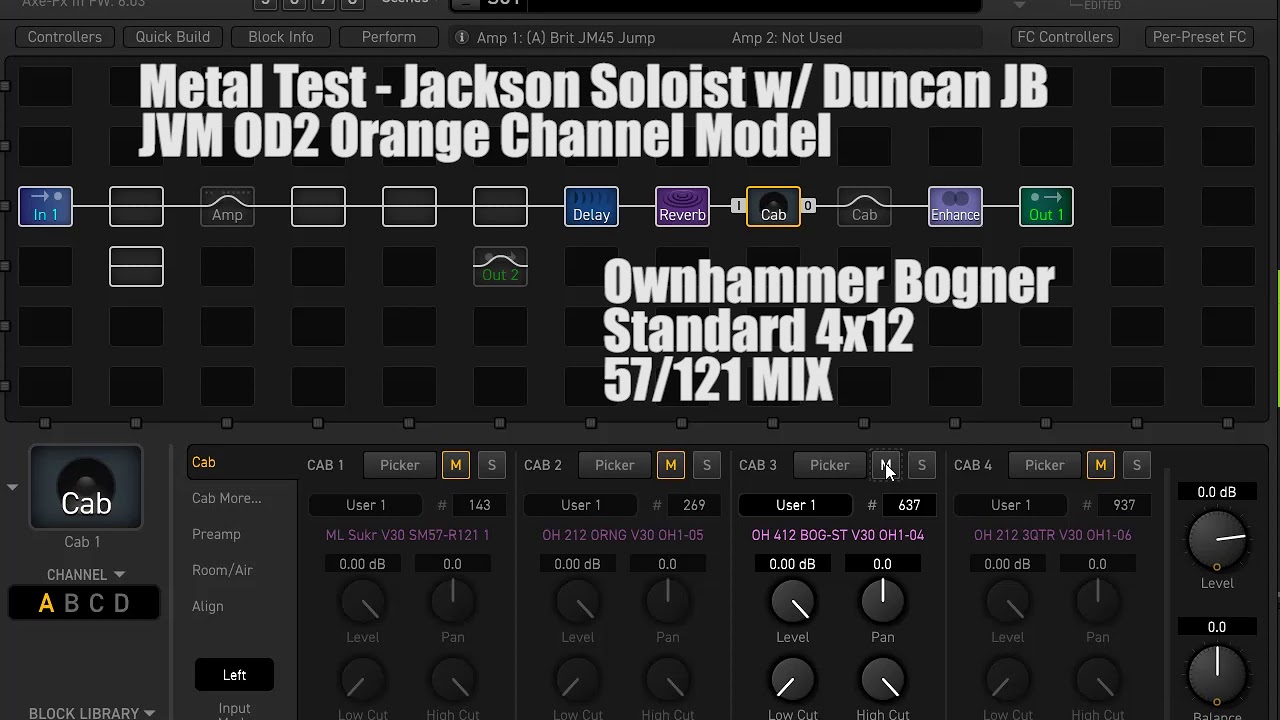
Task: Click the CAB 3 Low Cut knob
Action: pyautogui.click(x=793, y=681)
